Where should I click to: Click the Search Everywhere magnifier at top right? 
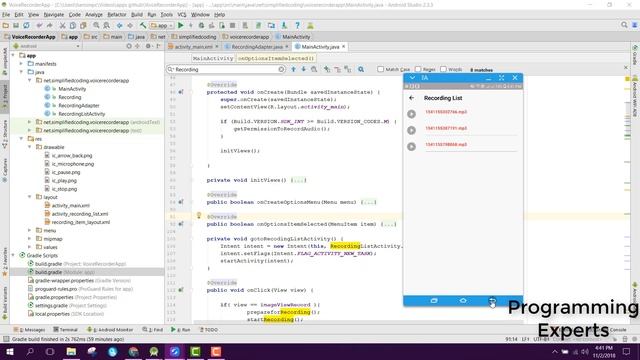pyautogui.click(x=624, y=25)
